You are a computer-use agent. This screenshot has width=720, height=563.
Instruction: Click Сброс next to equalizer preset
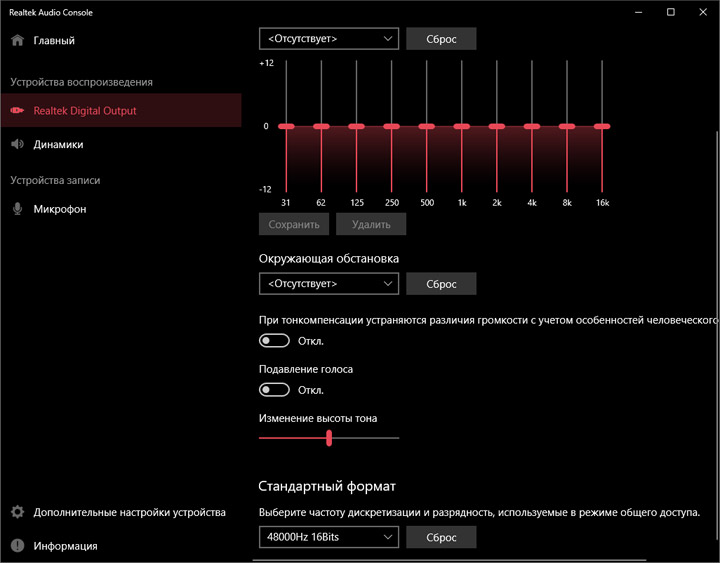[441, 39]
